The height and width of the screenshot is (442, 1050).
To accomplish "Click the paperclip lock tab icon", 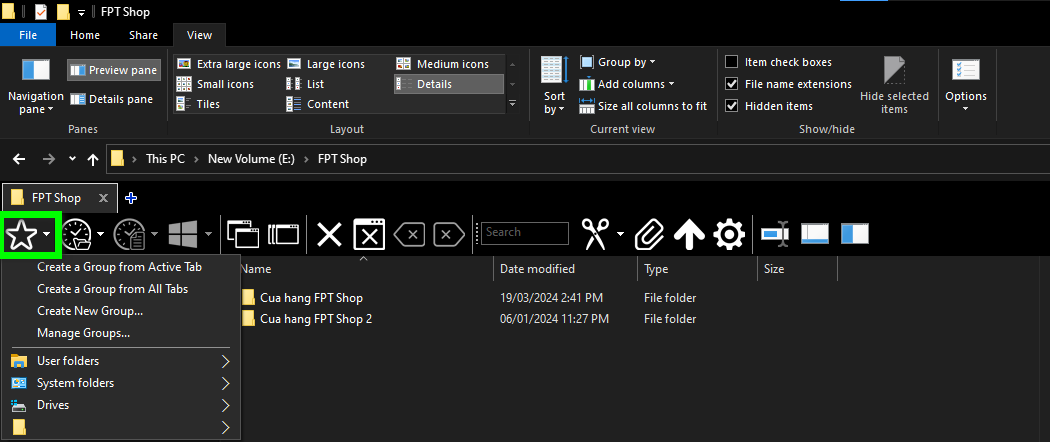I will 649,234.
